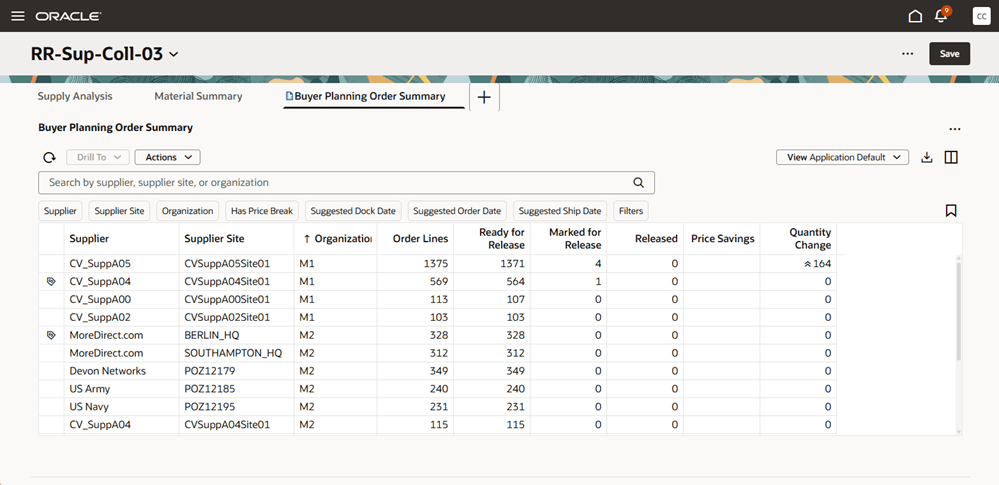Open Buyer Planning Order Summary panel options
999x485 pixels.
pyautogui.click(x=954, y=129)
